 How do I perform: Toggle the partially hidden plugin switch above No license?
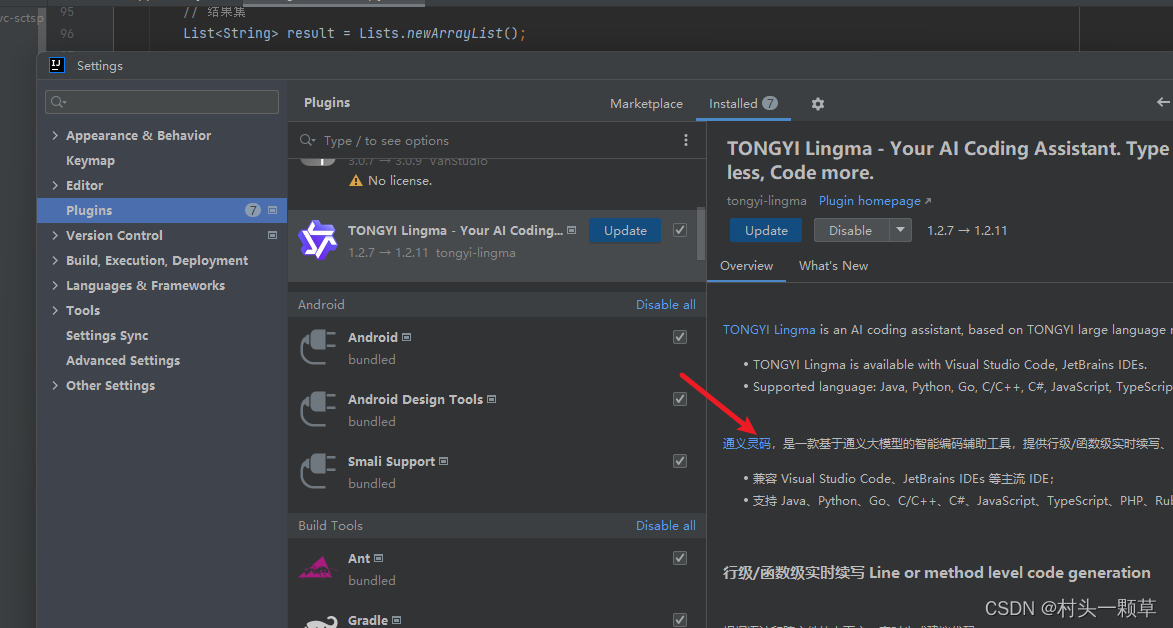coord(318,162)
